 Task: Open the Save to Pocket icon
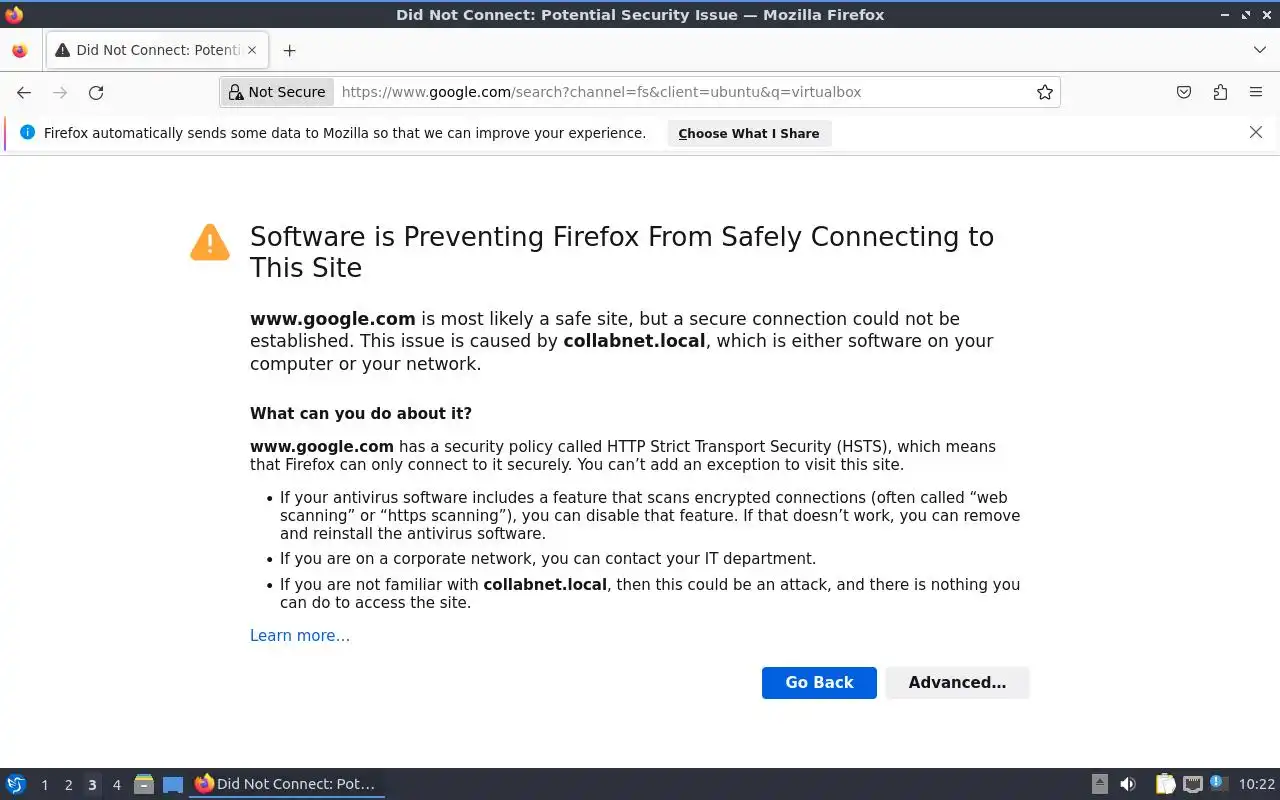[x=1184, y=92]
